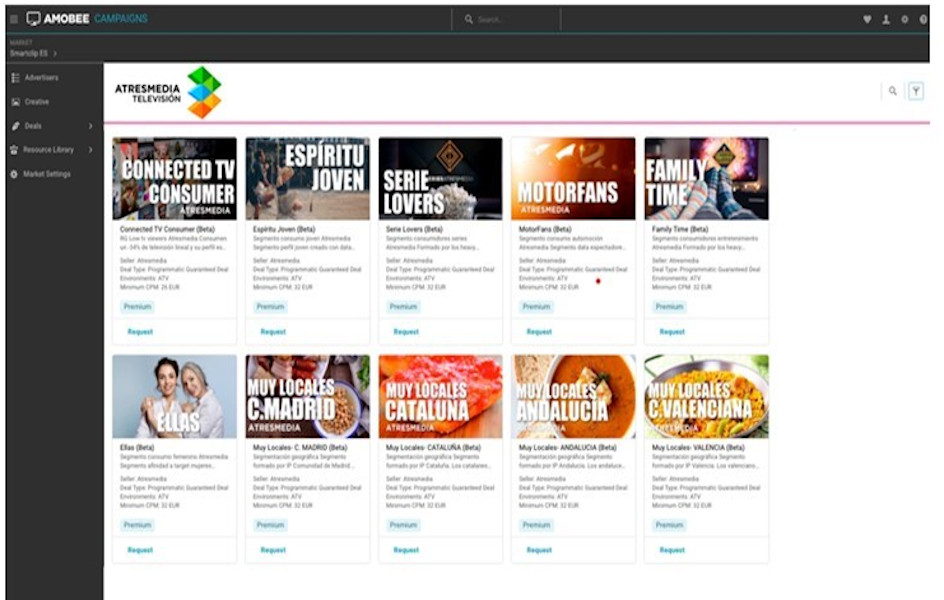Viewport: 944px width, 600px height.
Task: Open Deals in the sidebar
Action: [x=33, y=126]
